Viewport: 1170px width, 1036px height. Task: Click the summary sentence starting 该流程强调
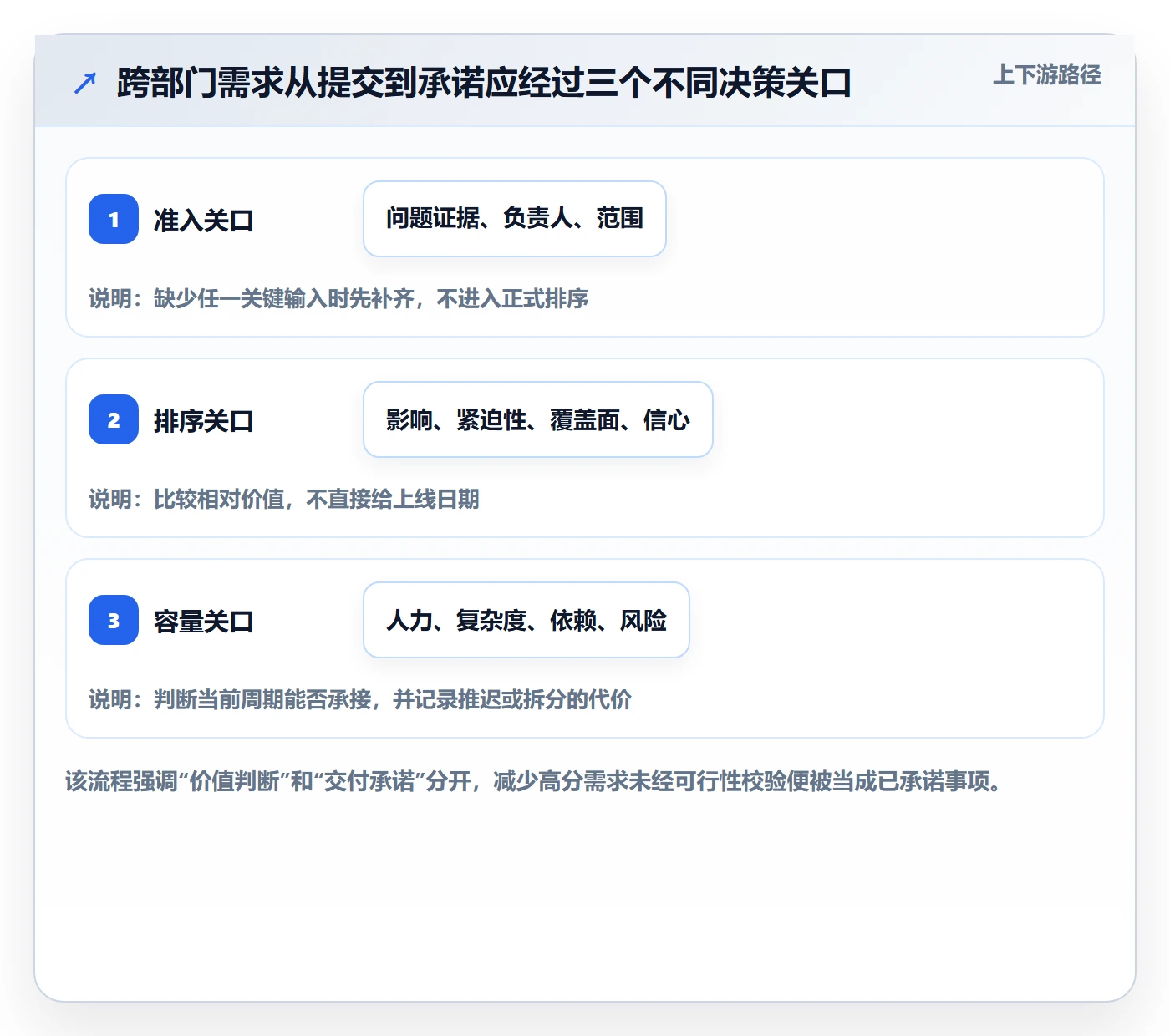click(x=534, y=781)
